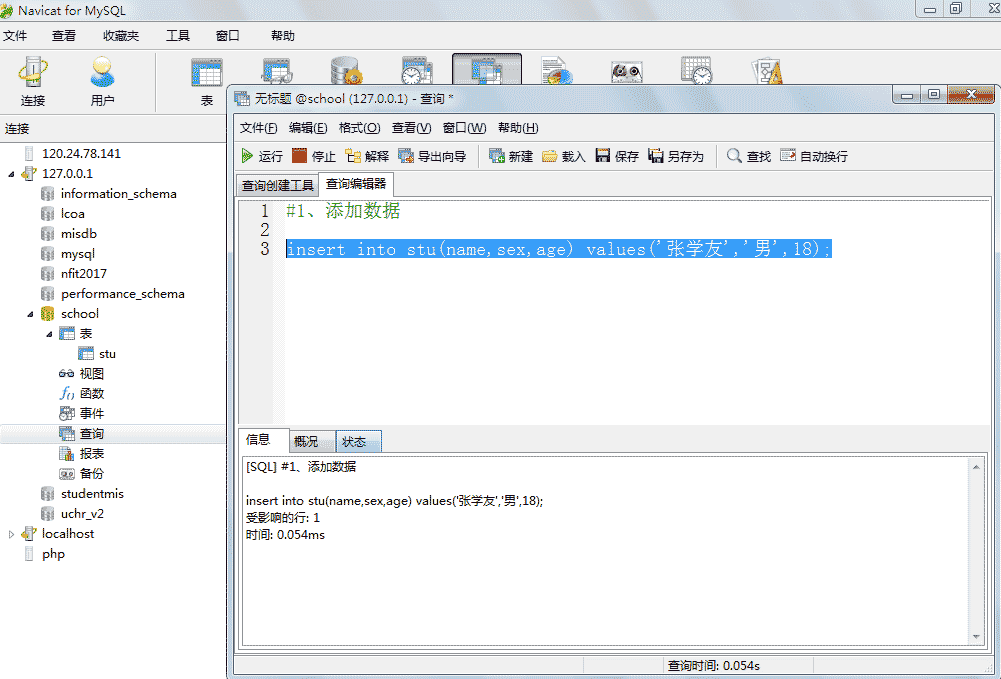Select the 报表 reports node
The height and width of the screenshot is (679, 1001).
91,454
